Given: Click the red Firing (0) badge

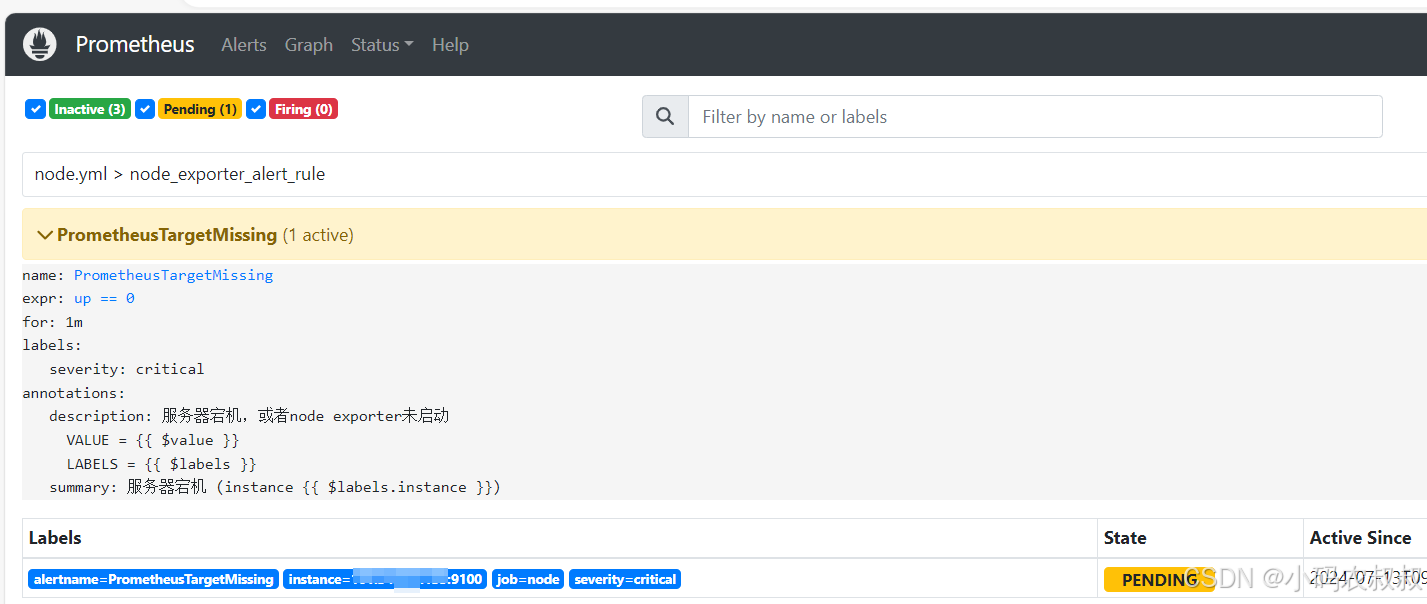Looking at the screenshot, I should pos(304,109).
